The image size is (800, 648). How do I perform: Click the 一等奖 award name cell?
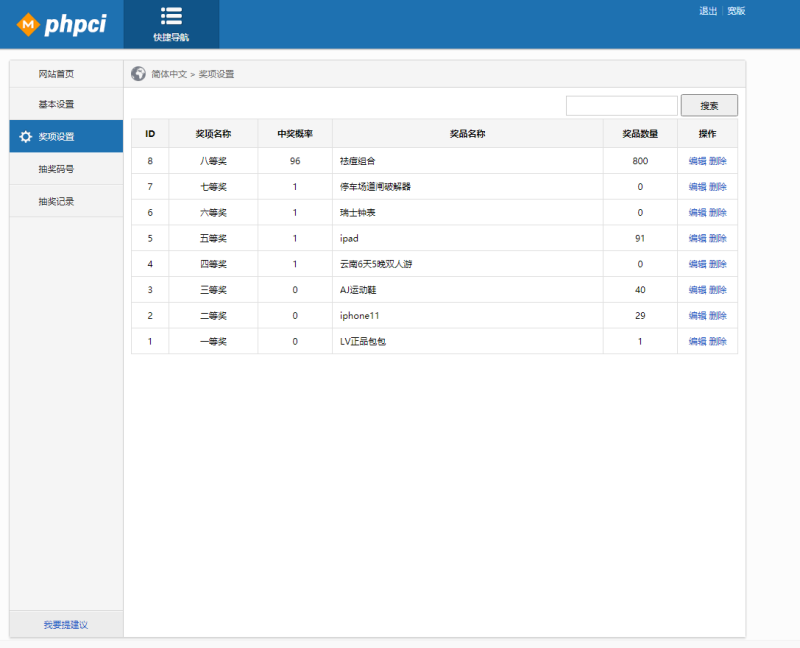(213, 341)
